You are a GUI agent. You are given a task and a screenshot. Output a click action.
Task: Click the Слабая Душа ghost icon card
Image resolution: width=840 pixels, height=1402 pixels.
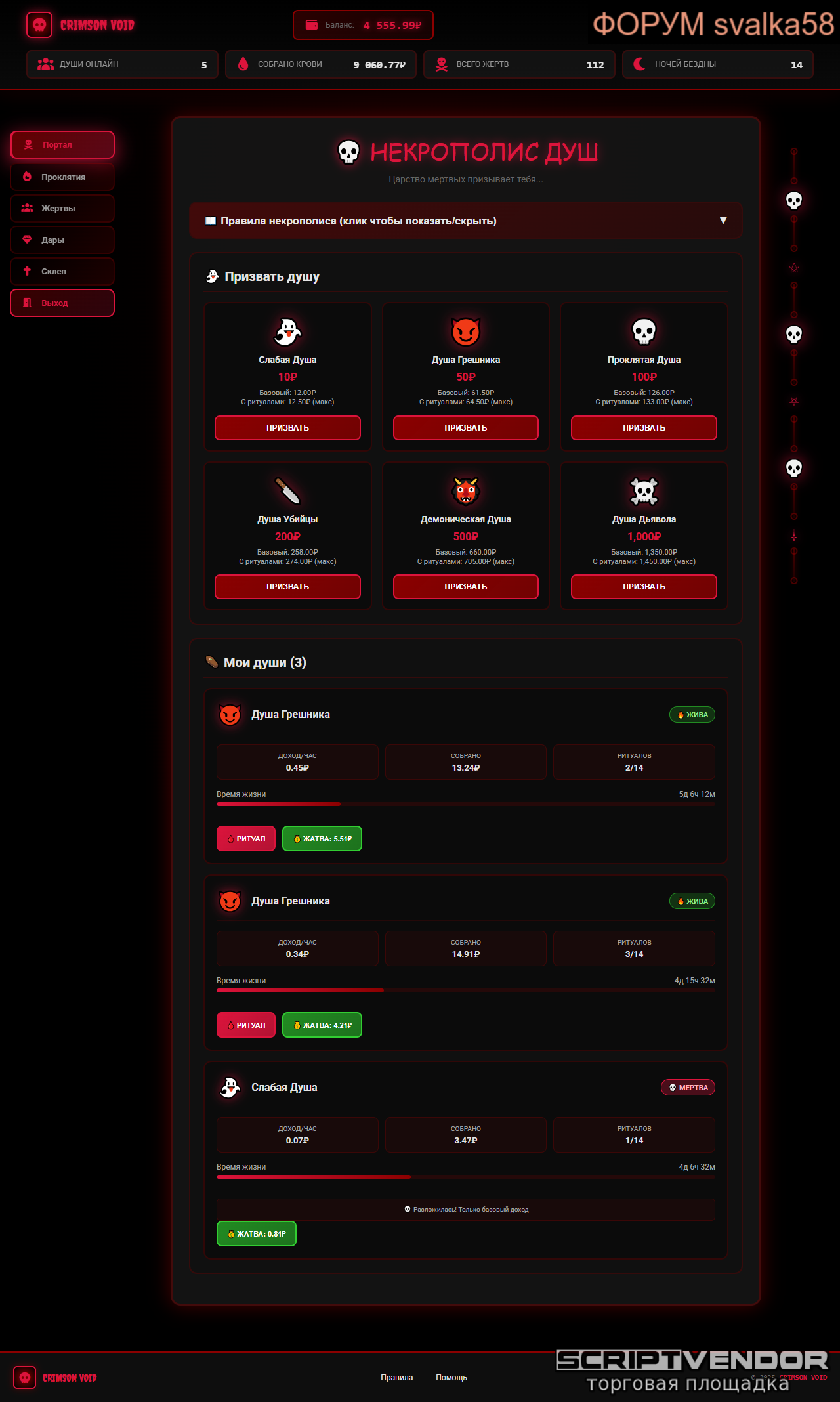click(x=287, y=331)
